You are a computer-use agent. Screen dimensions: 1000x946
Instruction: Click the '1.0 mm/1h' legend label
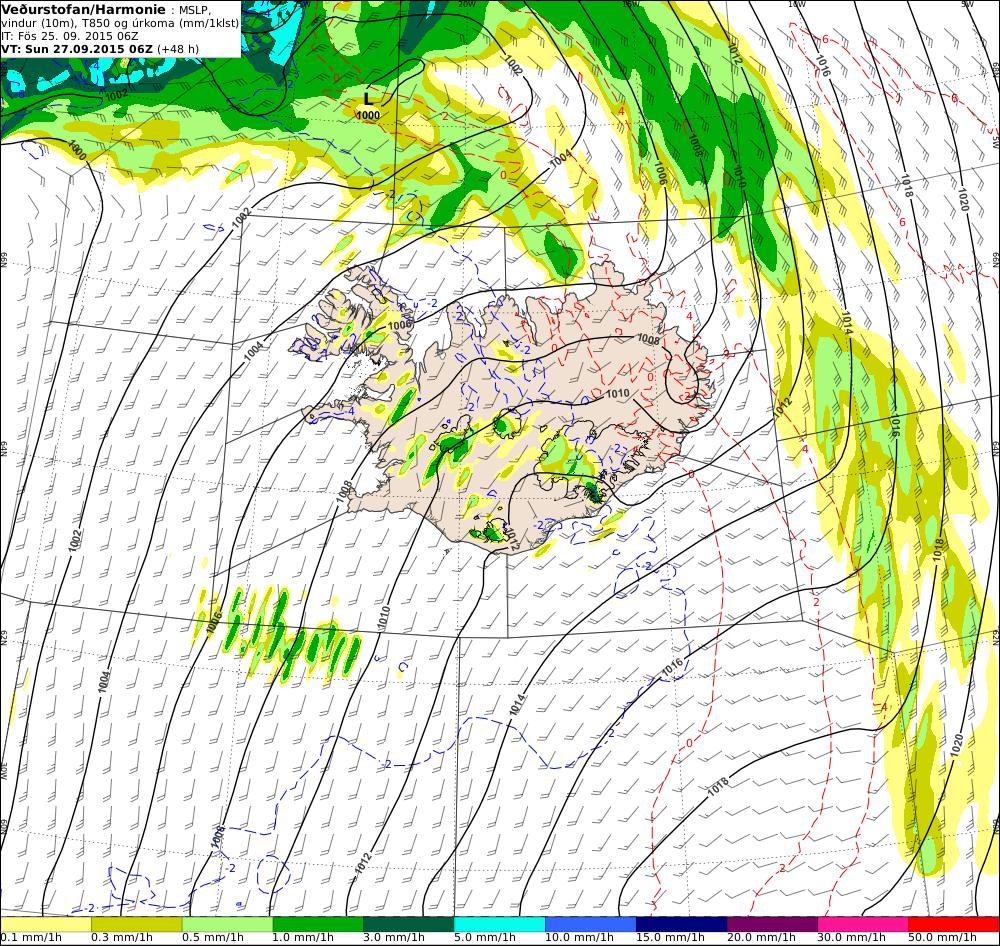(304, 938)
